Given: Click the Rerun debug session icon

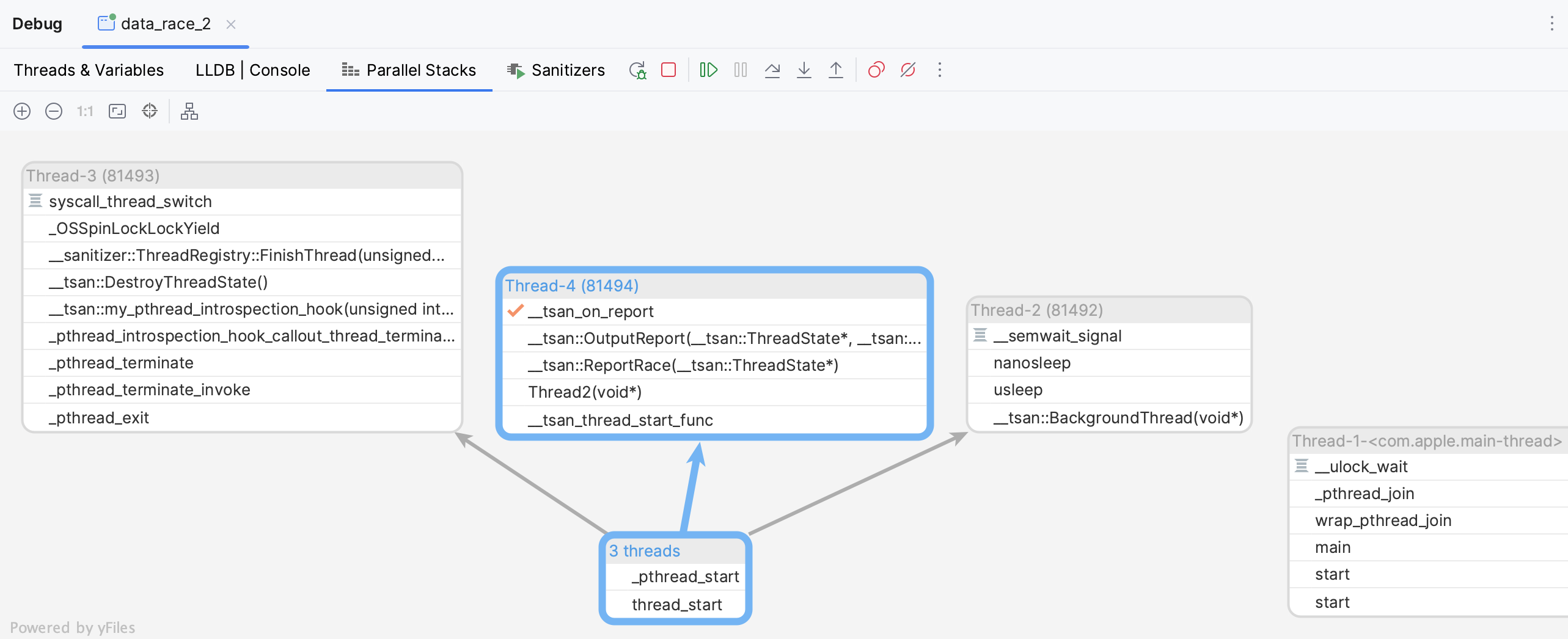Looking at the screenshot, I should pos(637,70).
